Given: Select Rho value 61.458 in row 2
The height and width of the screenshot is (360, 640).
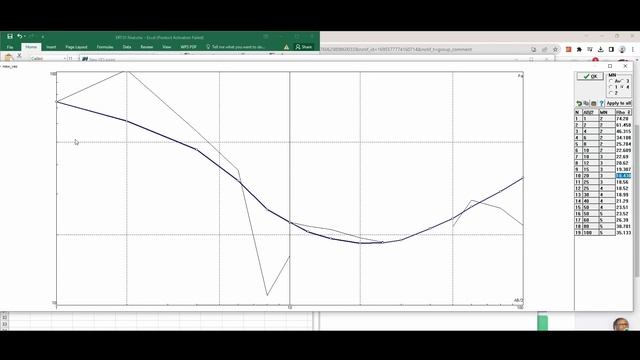Looking at the screenshot, I should (623, 125).
